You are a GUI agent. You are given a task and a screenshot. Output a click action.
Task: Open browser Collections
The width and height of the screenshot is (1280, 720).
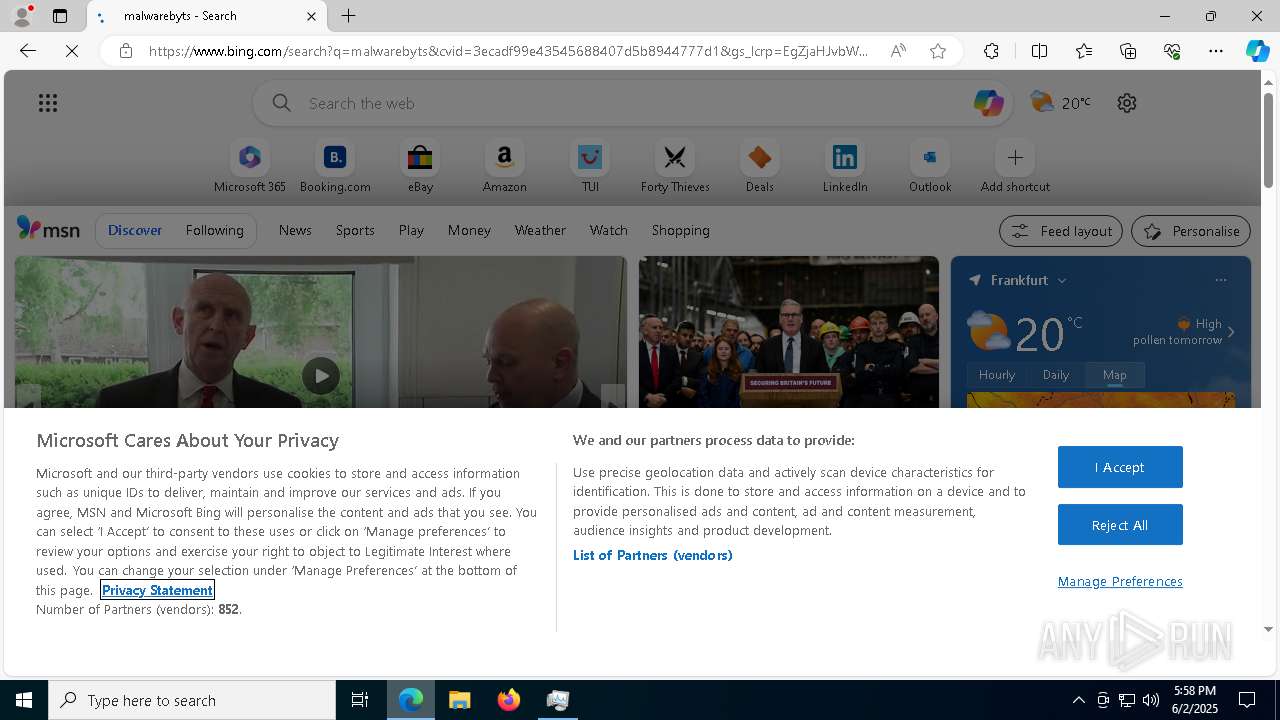[x=1128, y=51]
